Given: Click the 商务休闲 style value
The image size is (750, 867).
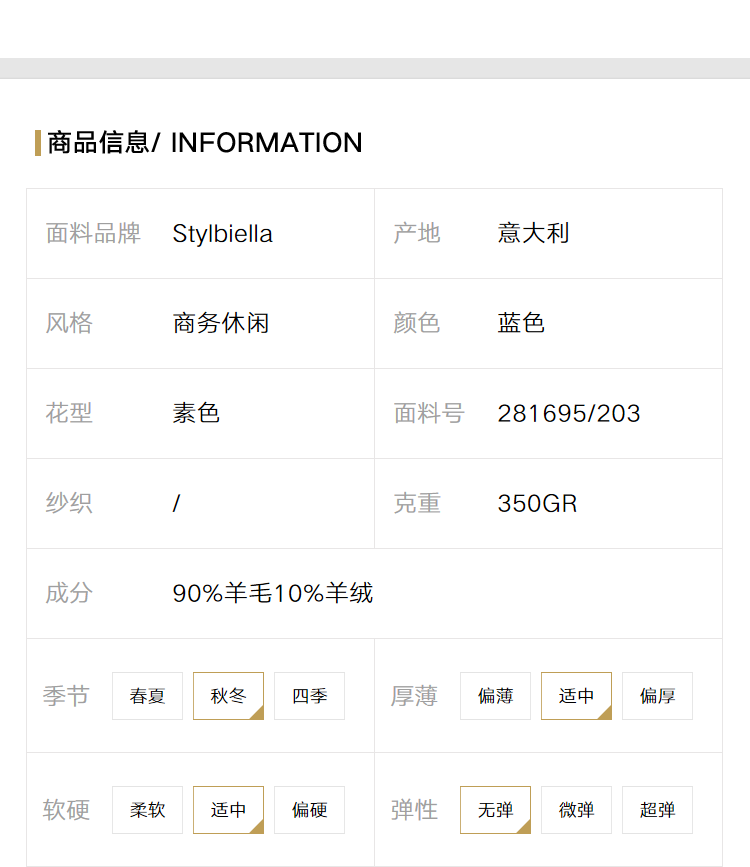Looking at the screenshot, I should tap(221, 323).
